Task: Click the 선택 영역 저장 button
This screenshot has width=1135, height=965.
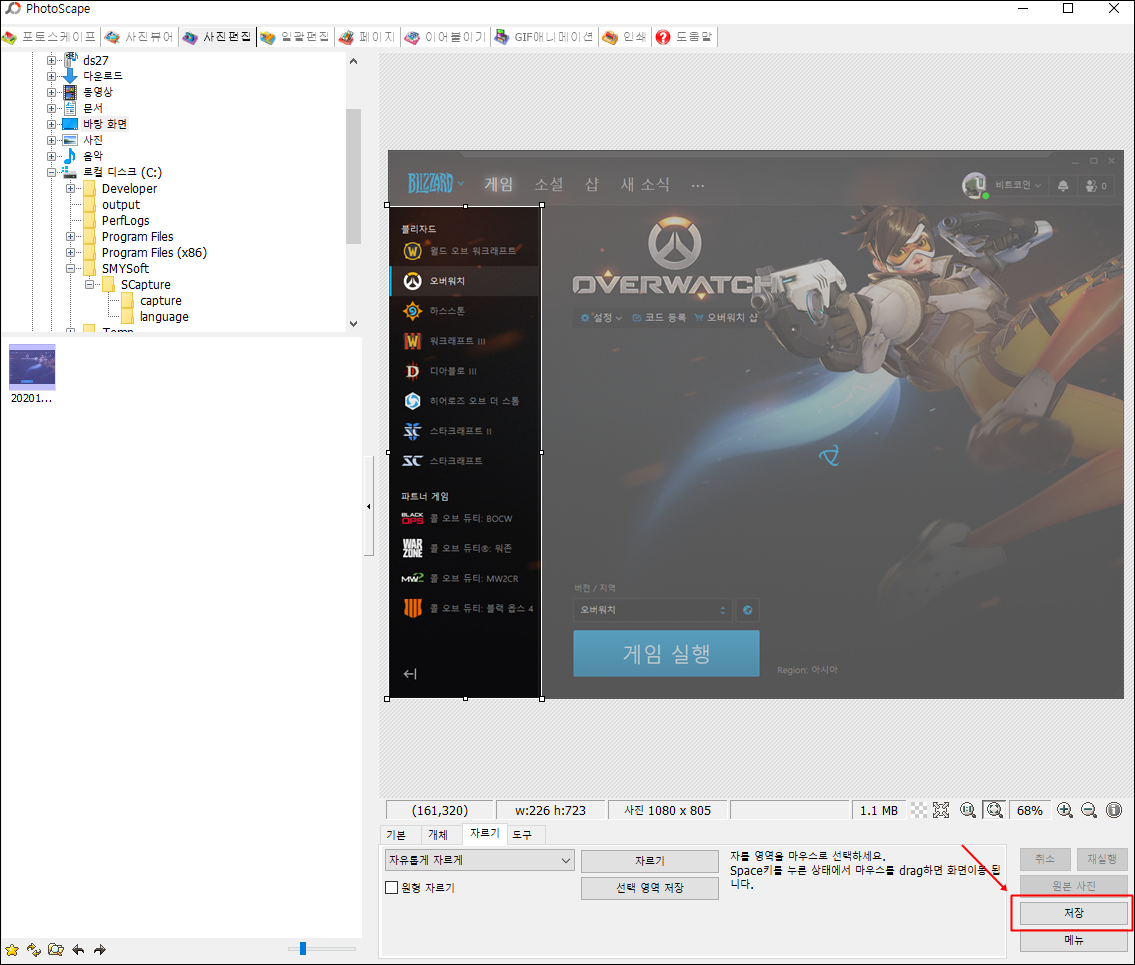Action: click(x=650, y=888)
